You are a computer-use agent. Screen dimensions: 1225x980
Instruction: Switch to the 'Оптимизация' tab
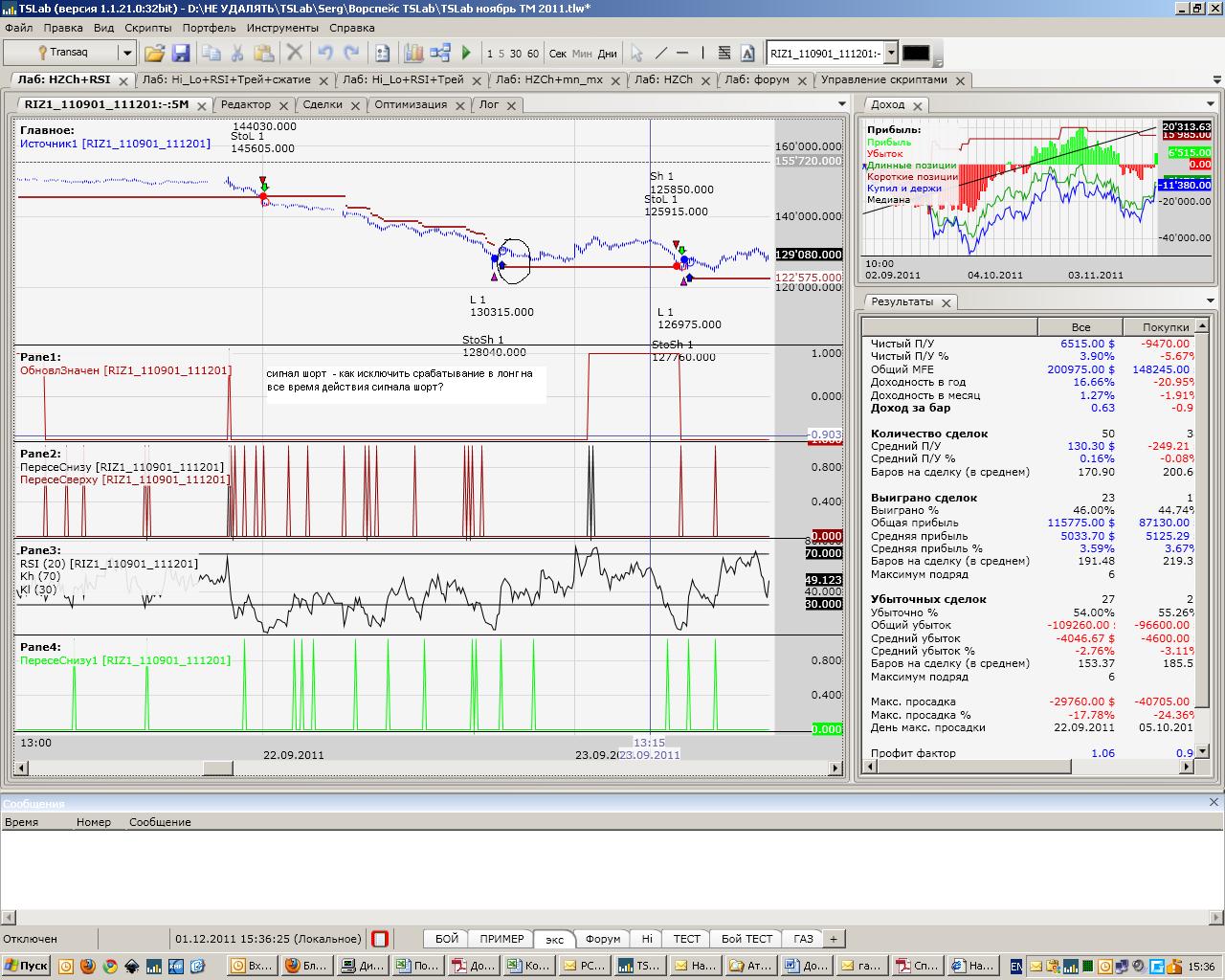410,104
